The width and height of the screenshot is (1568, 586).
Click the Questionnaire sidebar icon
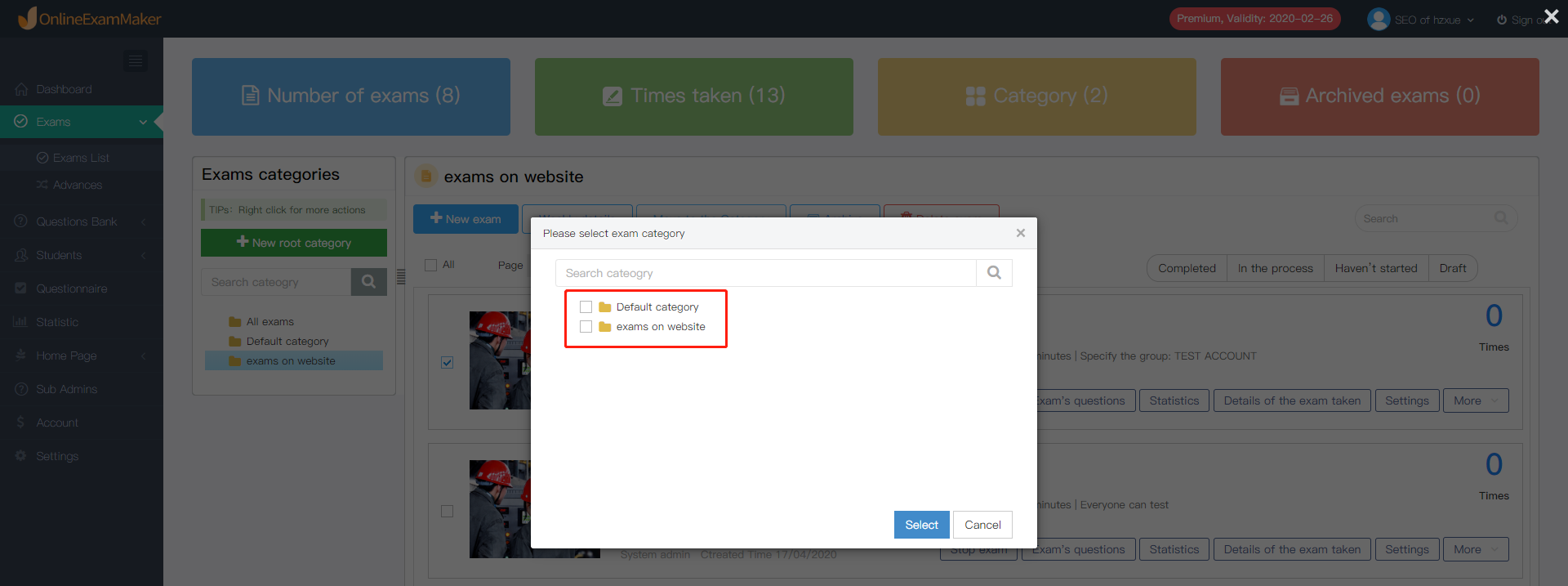[x=21, y=289]
